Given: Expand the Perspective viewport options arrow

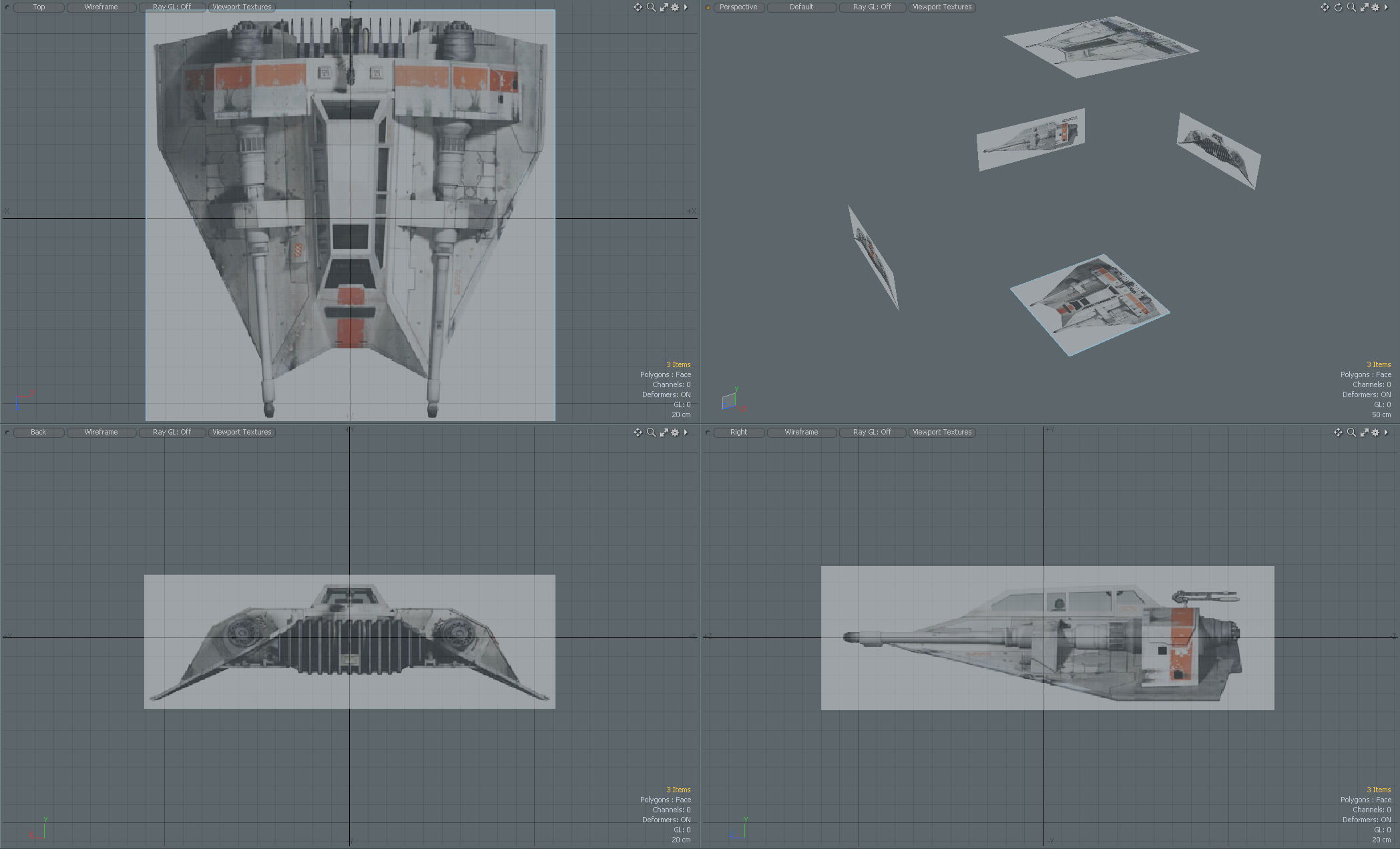Looking at the screenshot, I should coord(1386,7).
